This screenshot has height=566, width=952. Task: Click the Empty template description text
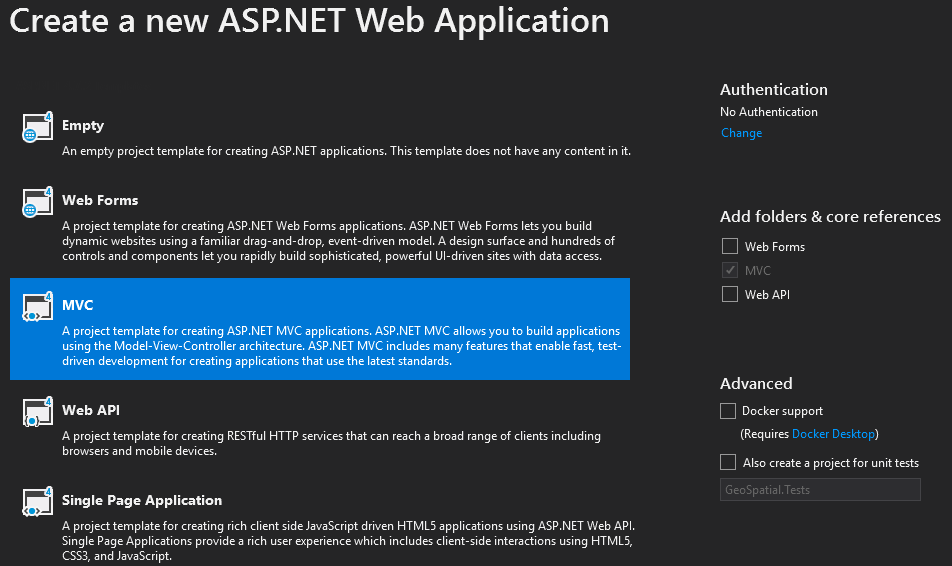[x=346, y=151]
